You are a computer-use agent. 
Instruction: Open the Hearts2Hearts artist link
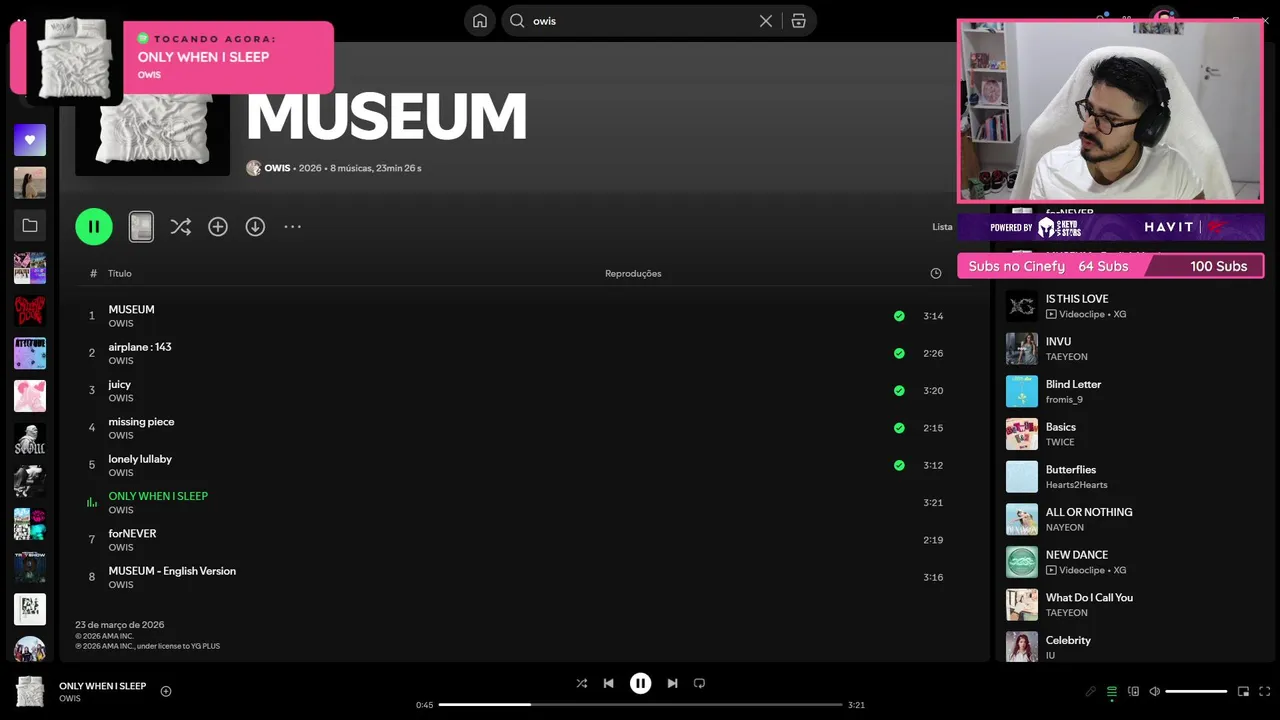pos(1077,485)
